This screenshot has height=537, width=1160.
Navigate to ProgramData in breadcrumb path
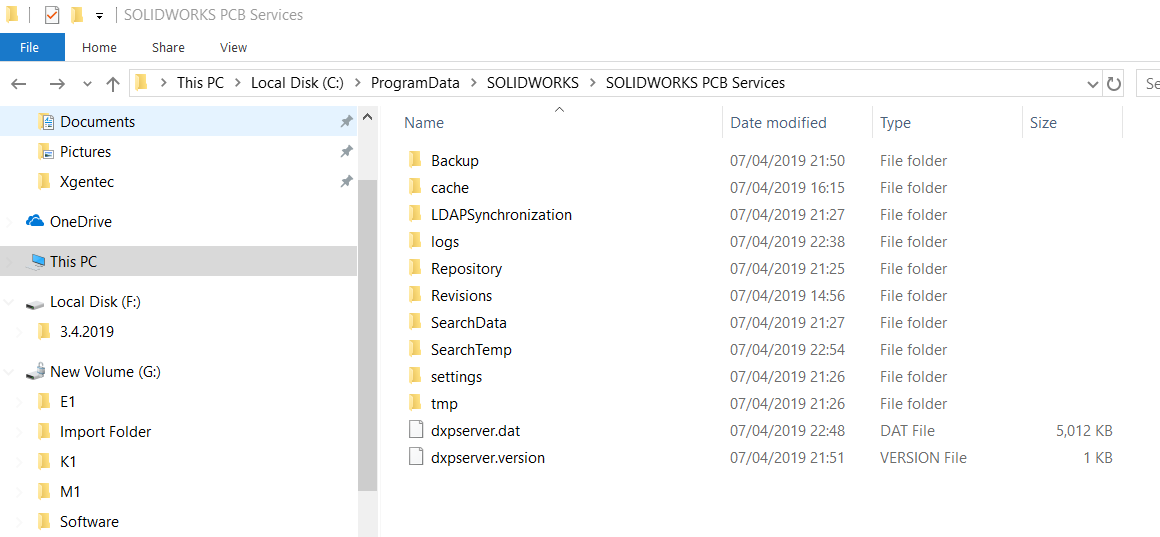415,83
